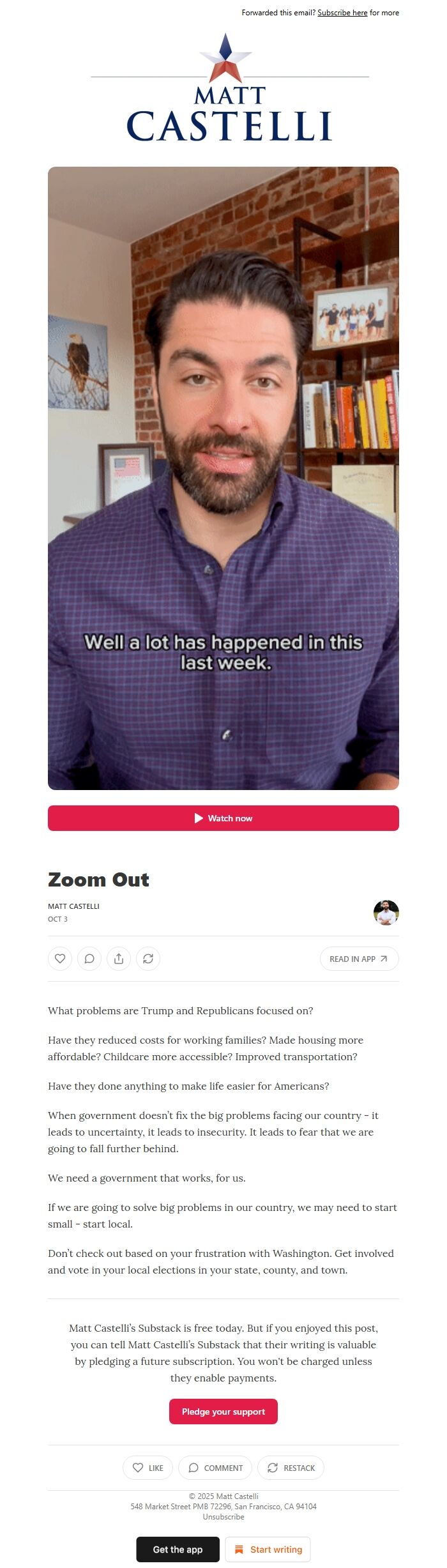Open the Zoom Out post title
The image size is (447, 1568).
coord(98,879)
